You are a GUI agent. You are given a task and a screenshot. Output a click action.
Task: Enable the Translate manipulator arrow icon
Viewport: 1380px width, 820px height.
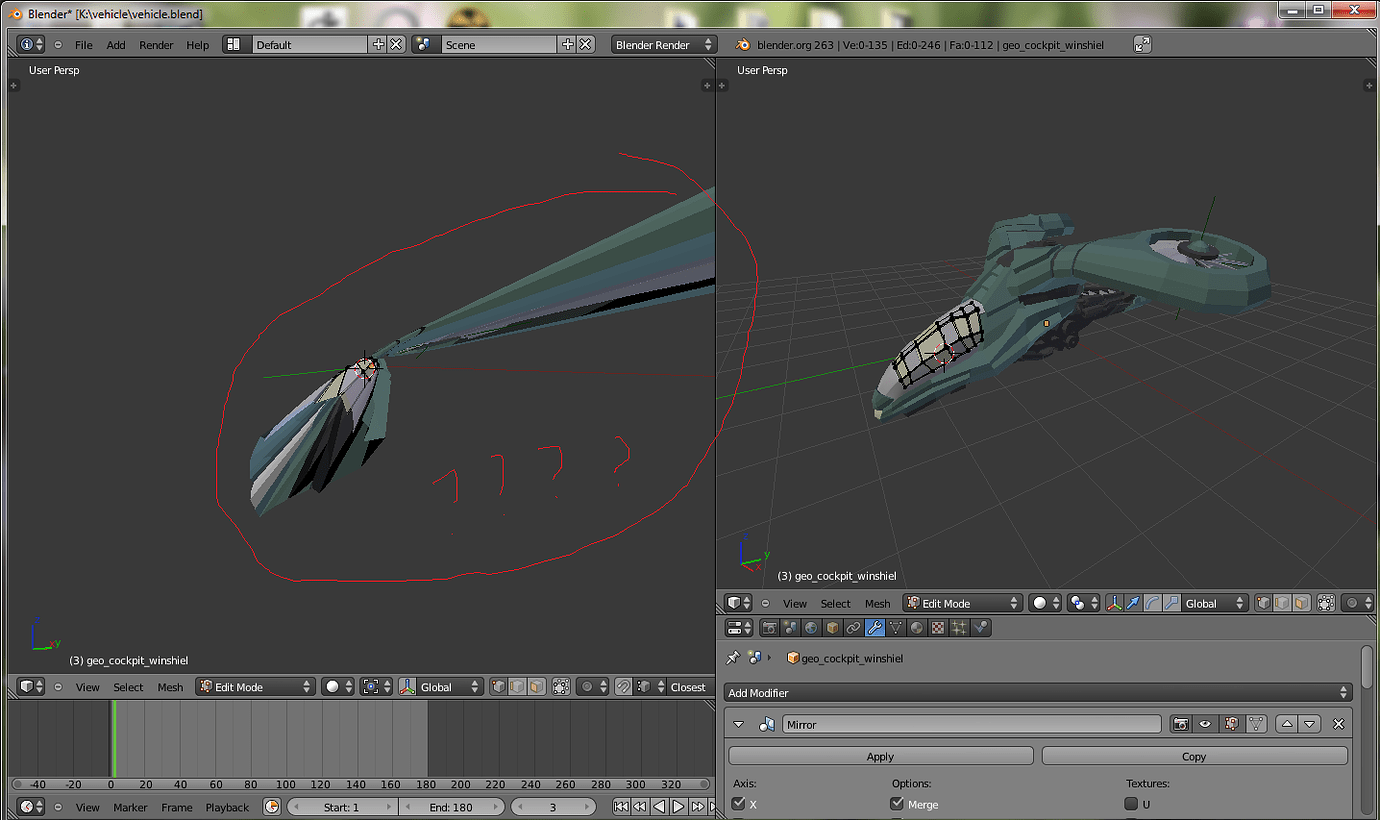pyautogui.click(x=1133, y=603)
